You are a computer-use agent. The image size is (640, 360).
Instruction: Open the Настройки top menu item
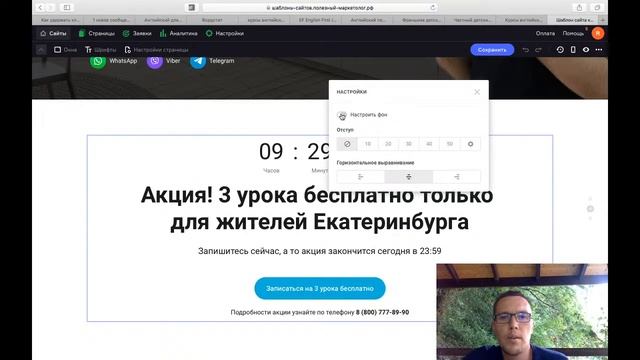click(225, 33)
